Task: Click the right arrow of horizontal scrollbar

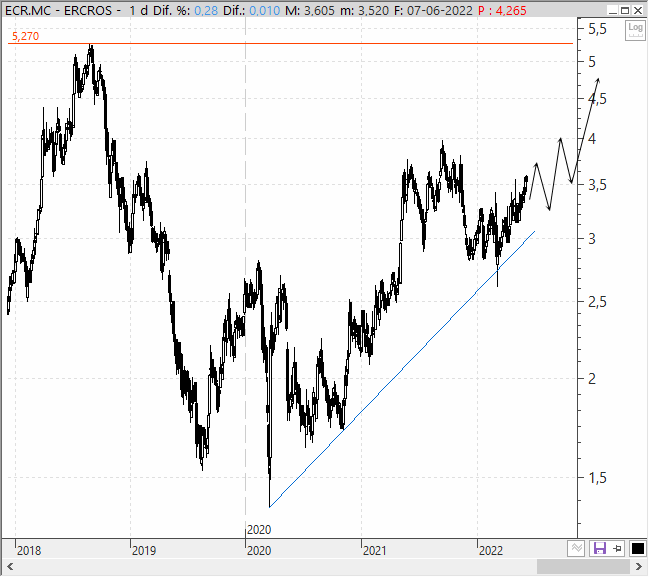Action: tap(639, 566)
